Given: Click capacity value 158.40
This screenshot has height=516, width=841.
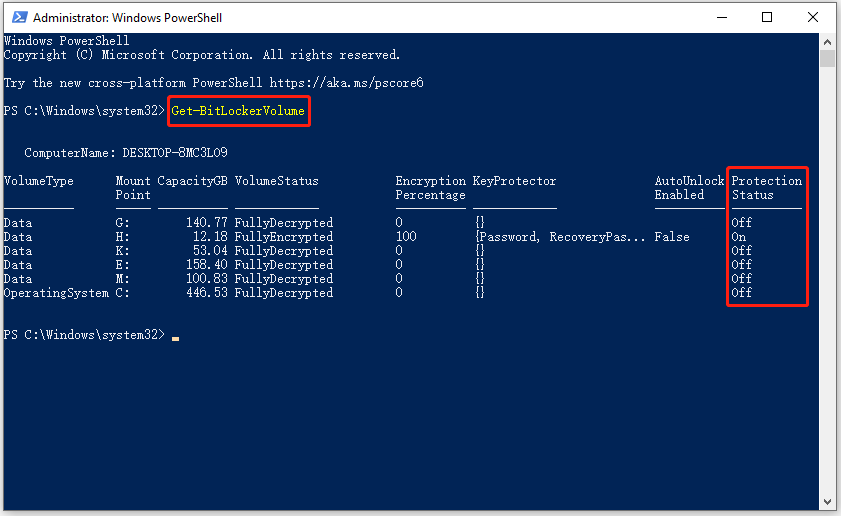Looking at the screenshot, I should click(x=206, y=264).
